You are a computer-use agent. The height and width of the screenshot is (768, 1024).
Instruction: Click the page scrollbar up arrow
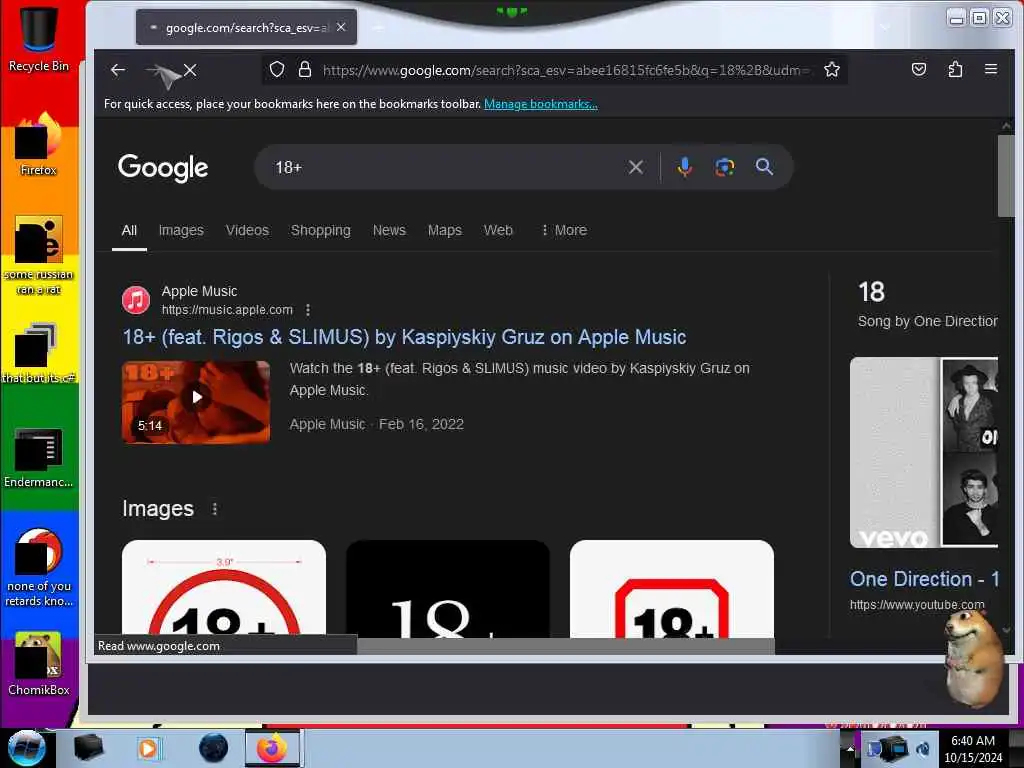[1006, 125]
